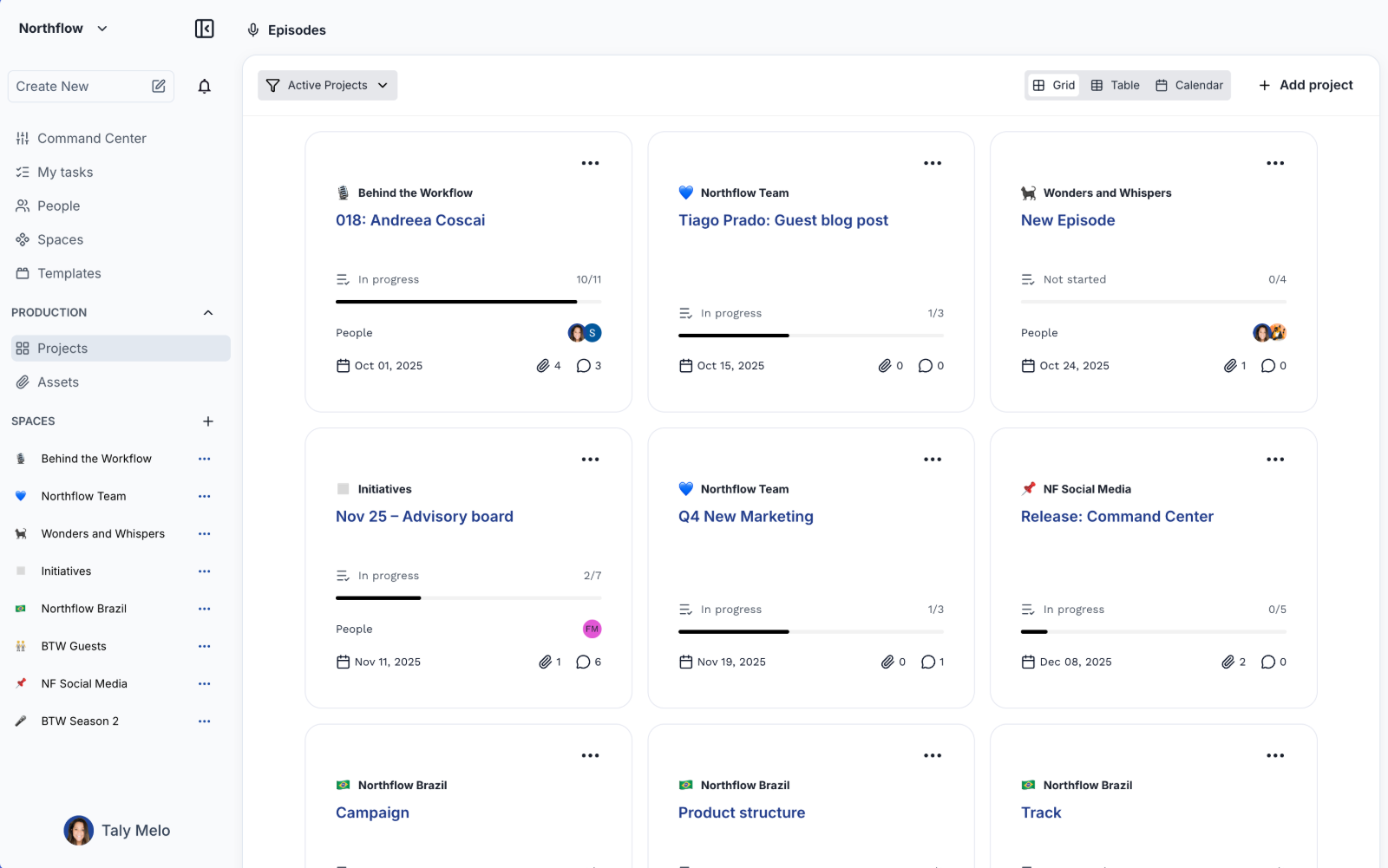Open options for Wonders and Whispers space
This screenshot has width=1388, height=868.
point(205,534)
